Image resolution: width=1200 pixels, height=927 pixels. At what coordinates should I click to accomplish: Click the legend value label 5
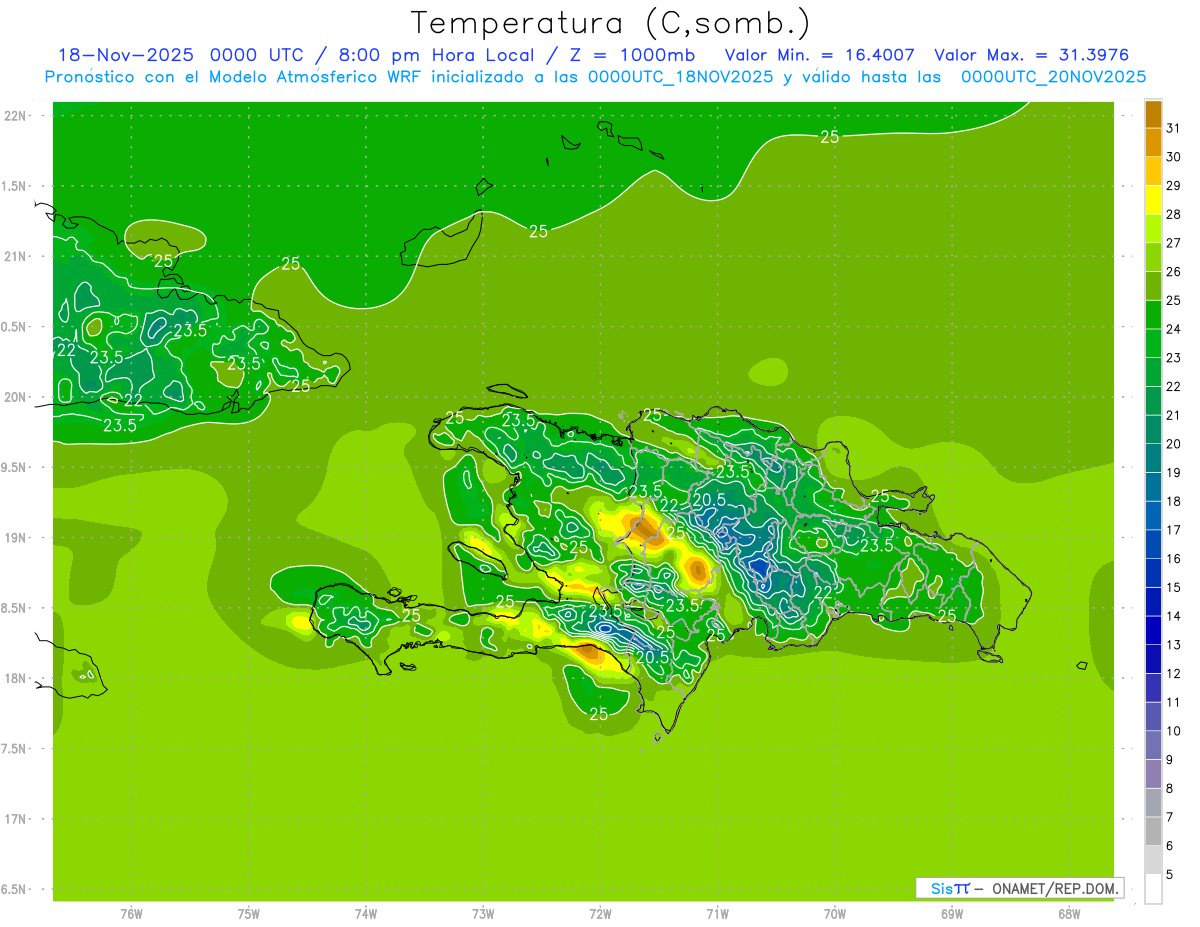1170,875
